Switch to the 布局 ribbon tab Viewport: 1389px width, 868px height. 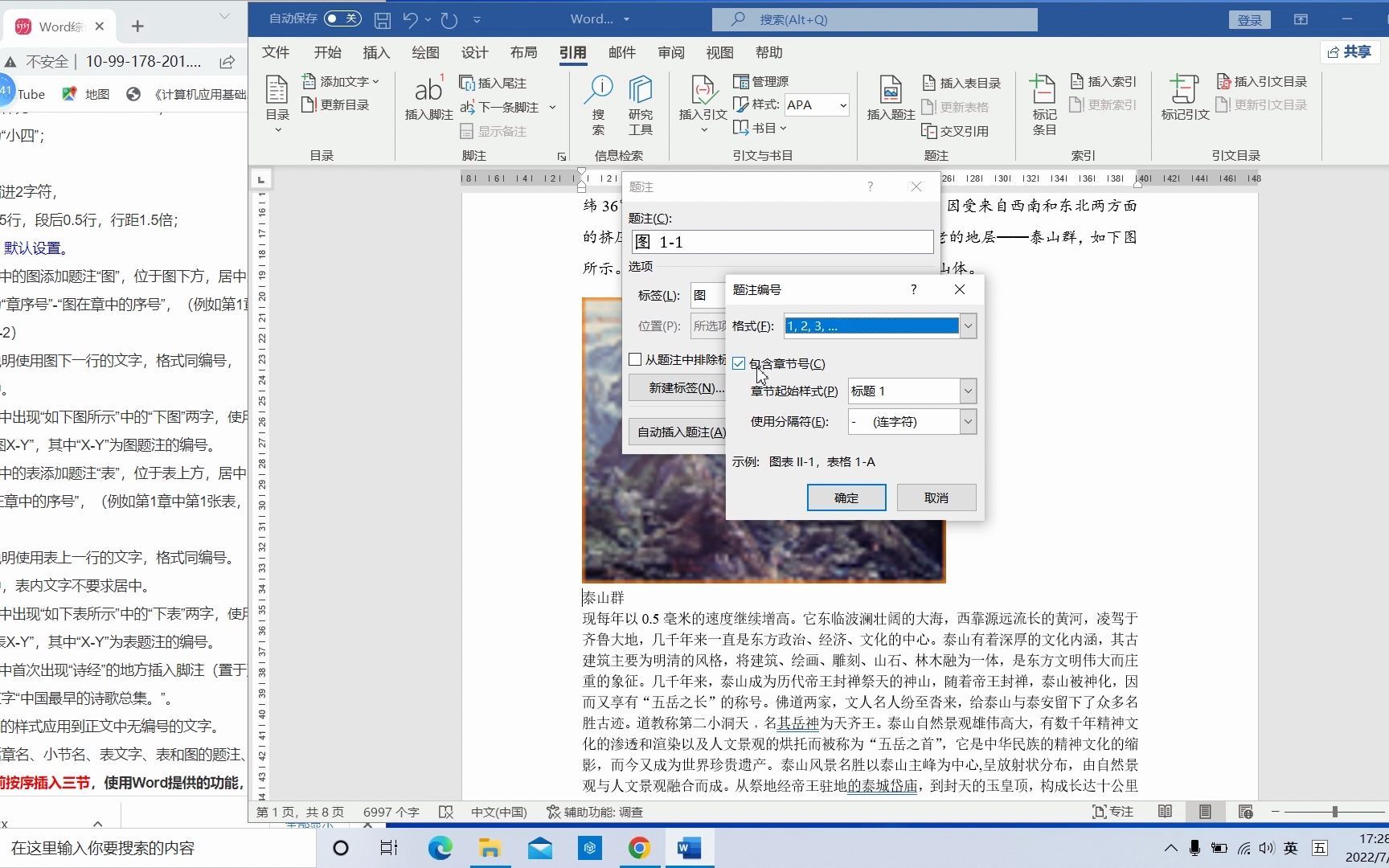(523, 52)
